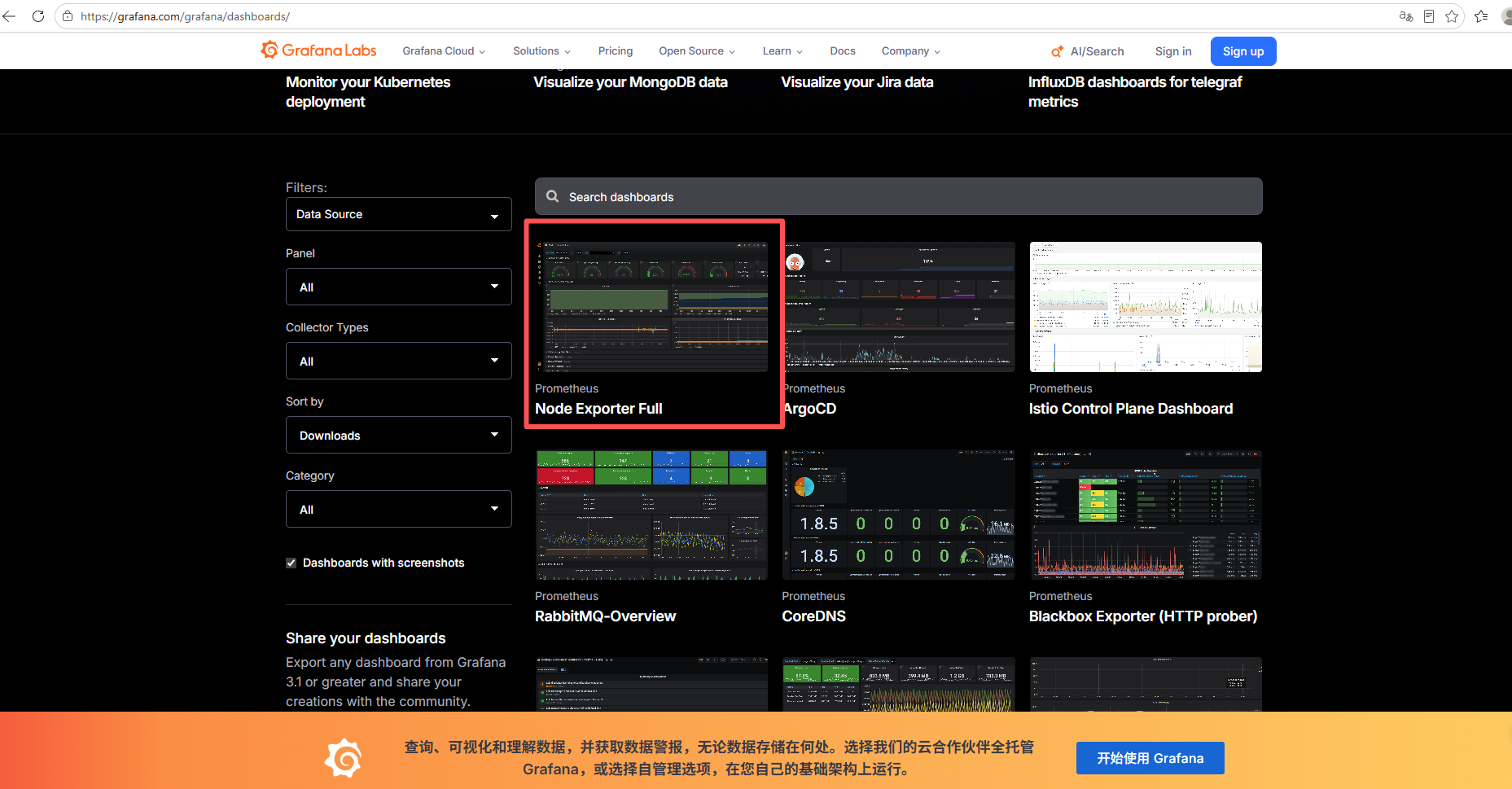Image resolution: width=1512 pixels, height=789 pixels.
Task: Click the magnifier icon in dashboard search
Action: [553, 196]
